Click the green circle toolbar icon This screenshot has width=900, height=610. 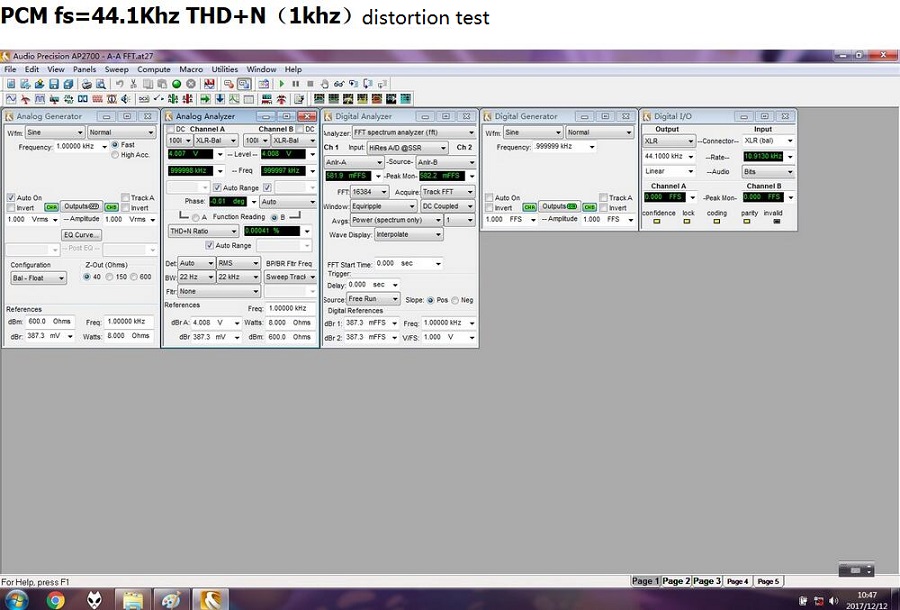point(176,84)
